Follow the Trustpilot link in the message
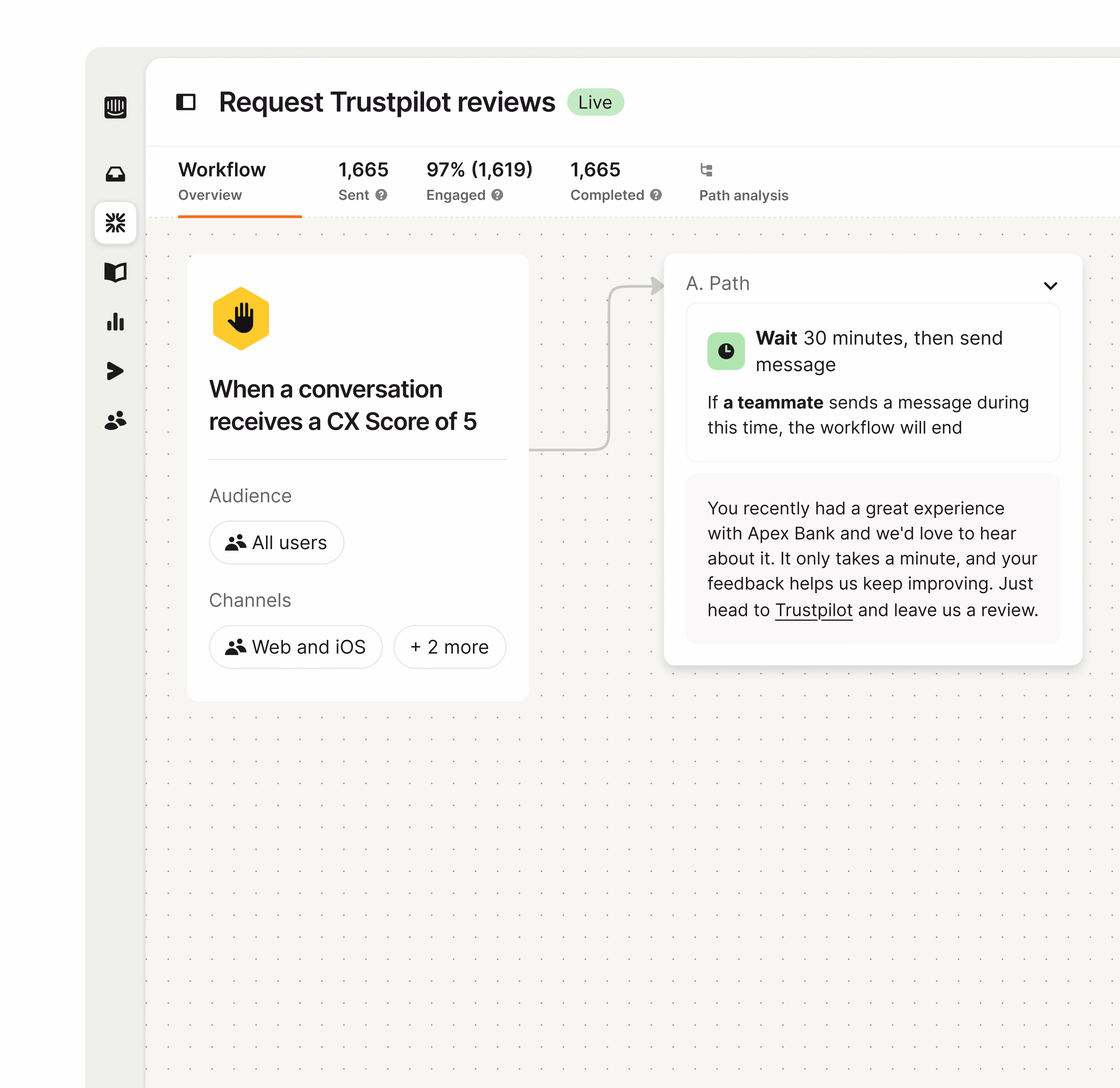The width and height of the screenshot is (1120, 1088). 814,610
